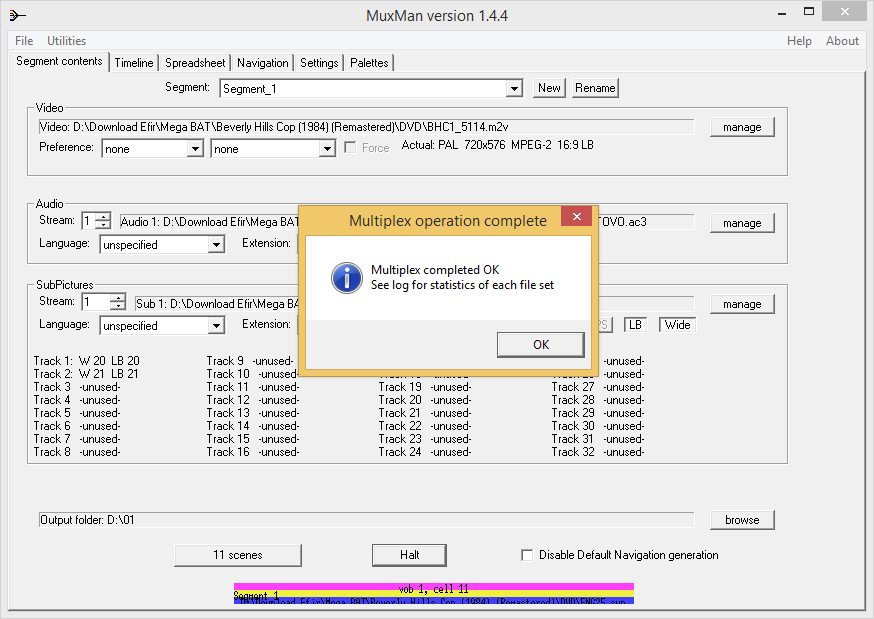Viewport: 874px width, 619px height.
Task: Click the Halt button
Action: (409, 555)
